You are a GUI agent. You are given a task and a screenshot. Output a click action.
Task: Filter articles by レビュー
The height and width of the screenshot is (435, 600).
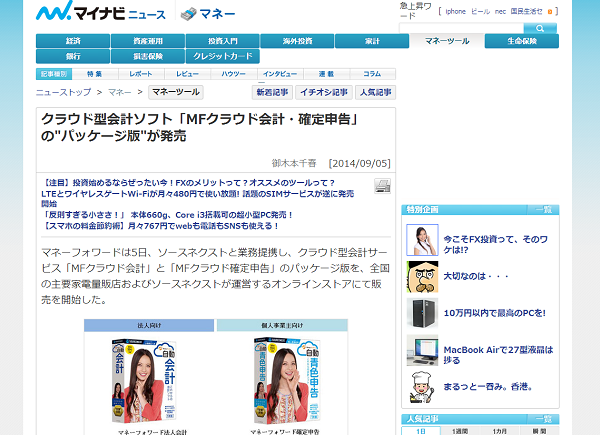point(188,74)
